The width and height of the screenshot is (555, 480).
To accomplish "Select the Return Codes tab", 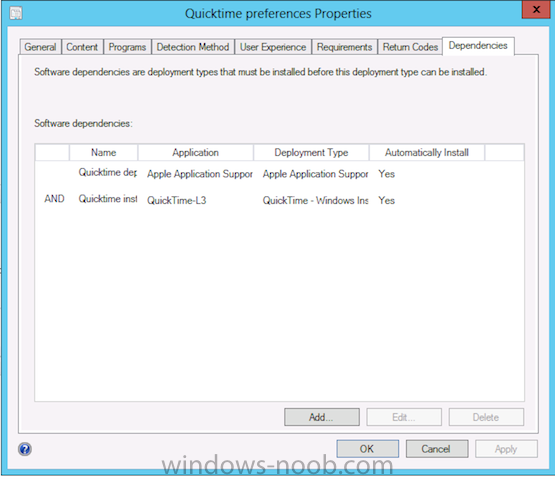I will [410, 47].
